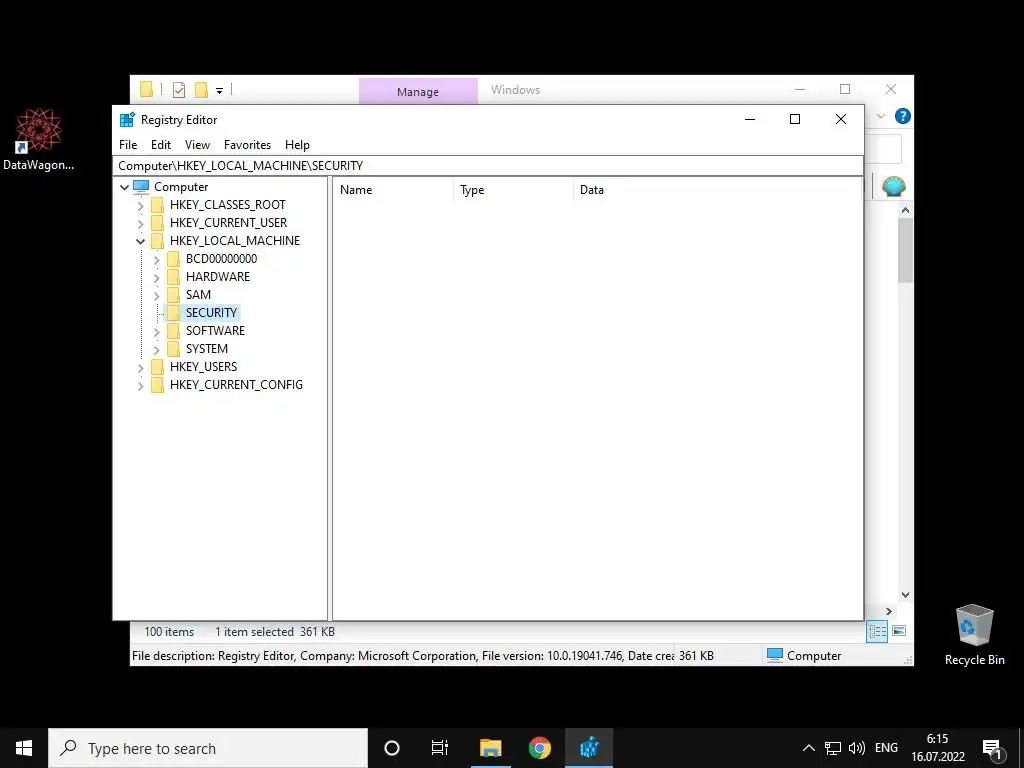Click the HKEY_LOCAL_MACHINE folder icon
The height and width of the screenshot is (768, 1024).
coord(157,241)
